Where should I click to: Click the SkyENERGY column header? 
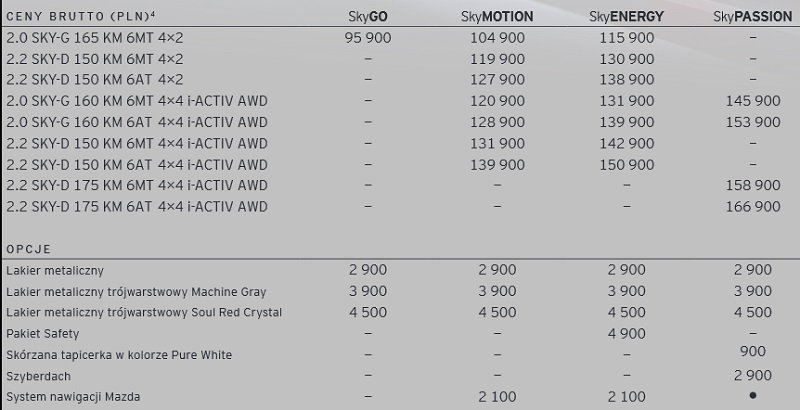626,17
